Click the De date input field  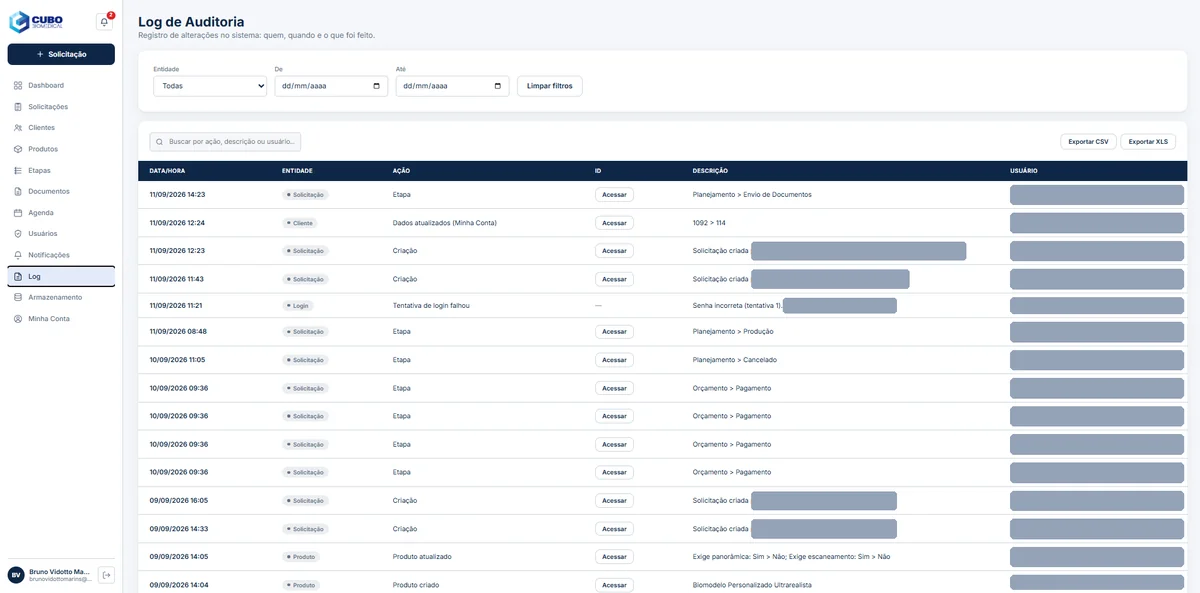click(331, 86)
